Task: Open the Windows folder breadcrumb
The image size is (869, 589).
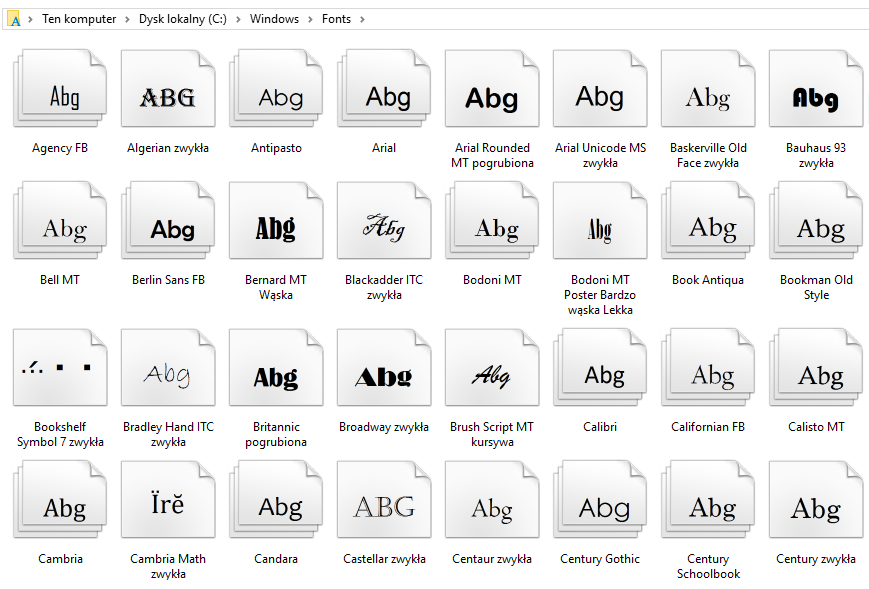Action: [x=274, y=19]
